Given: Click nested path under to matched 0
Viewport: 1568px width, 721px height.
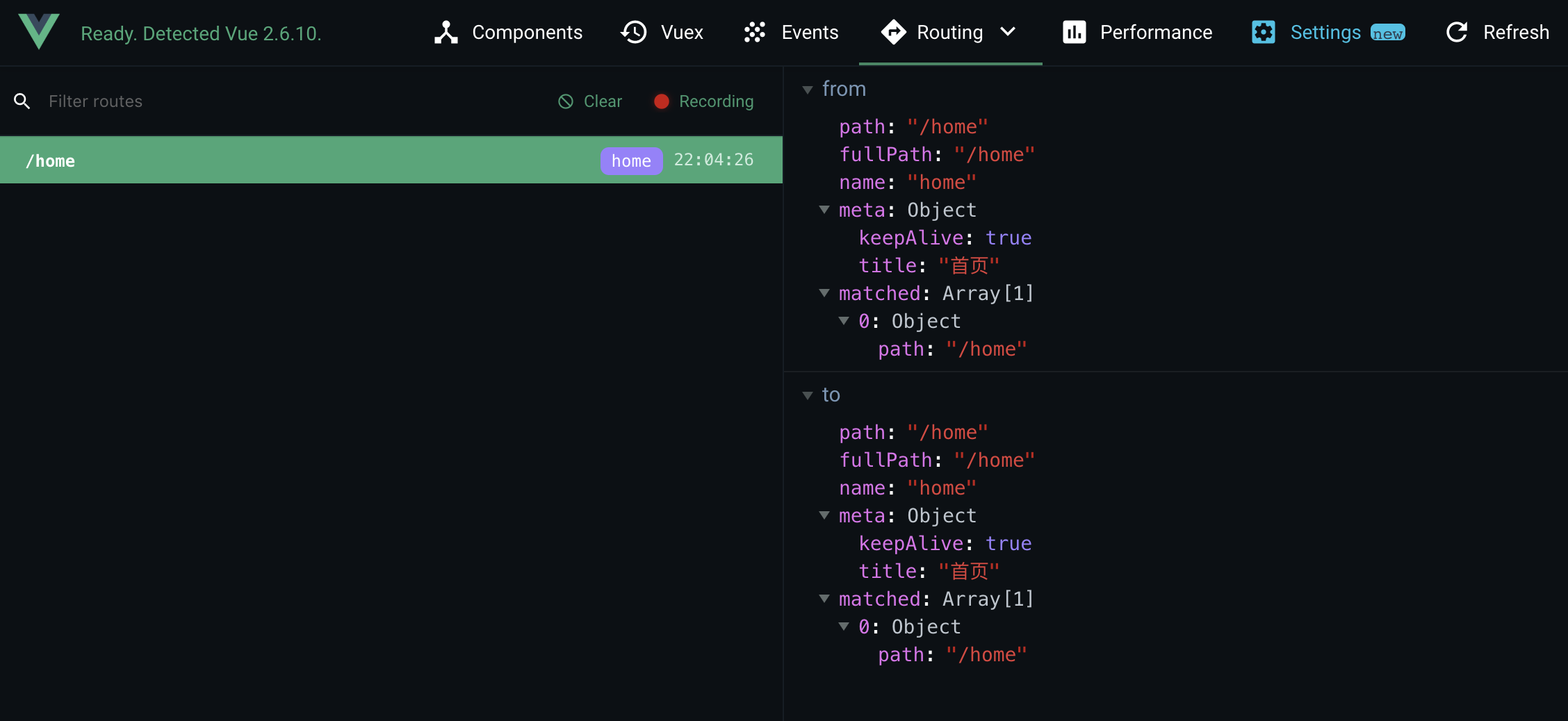Looking at the screenshot, I should coord(952,654).
